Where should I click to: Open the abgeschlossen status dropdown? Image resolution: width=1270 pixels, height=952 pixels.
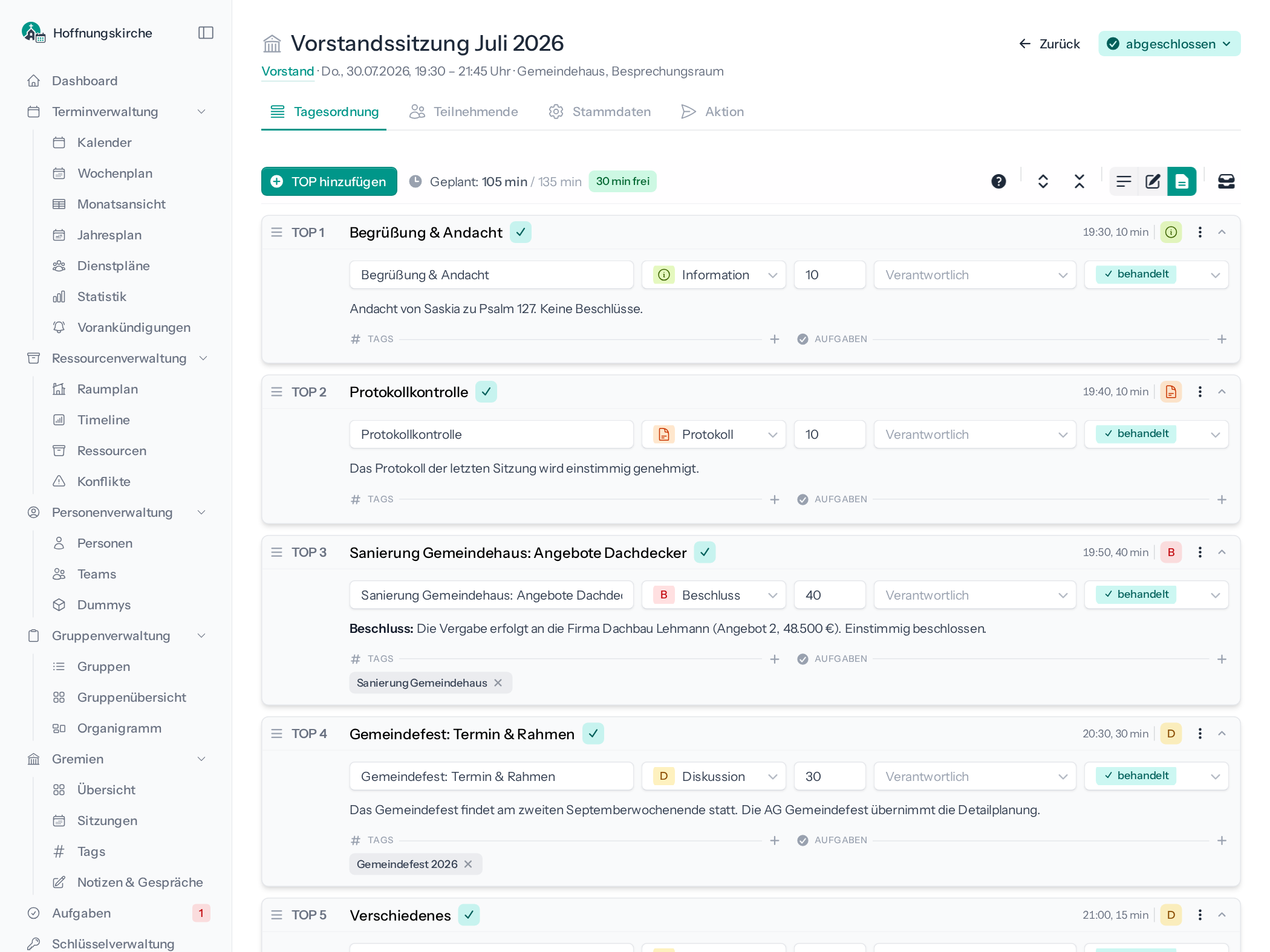click(x=1169, y=44)
